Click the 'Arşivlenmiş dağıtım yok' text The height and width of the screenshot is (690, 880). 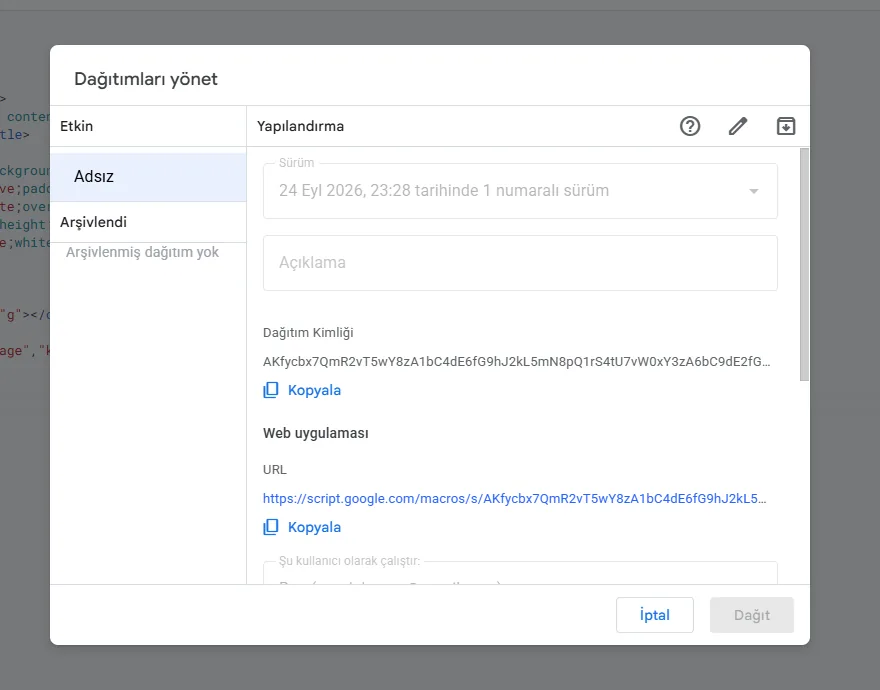tap(143, 252)
